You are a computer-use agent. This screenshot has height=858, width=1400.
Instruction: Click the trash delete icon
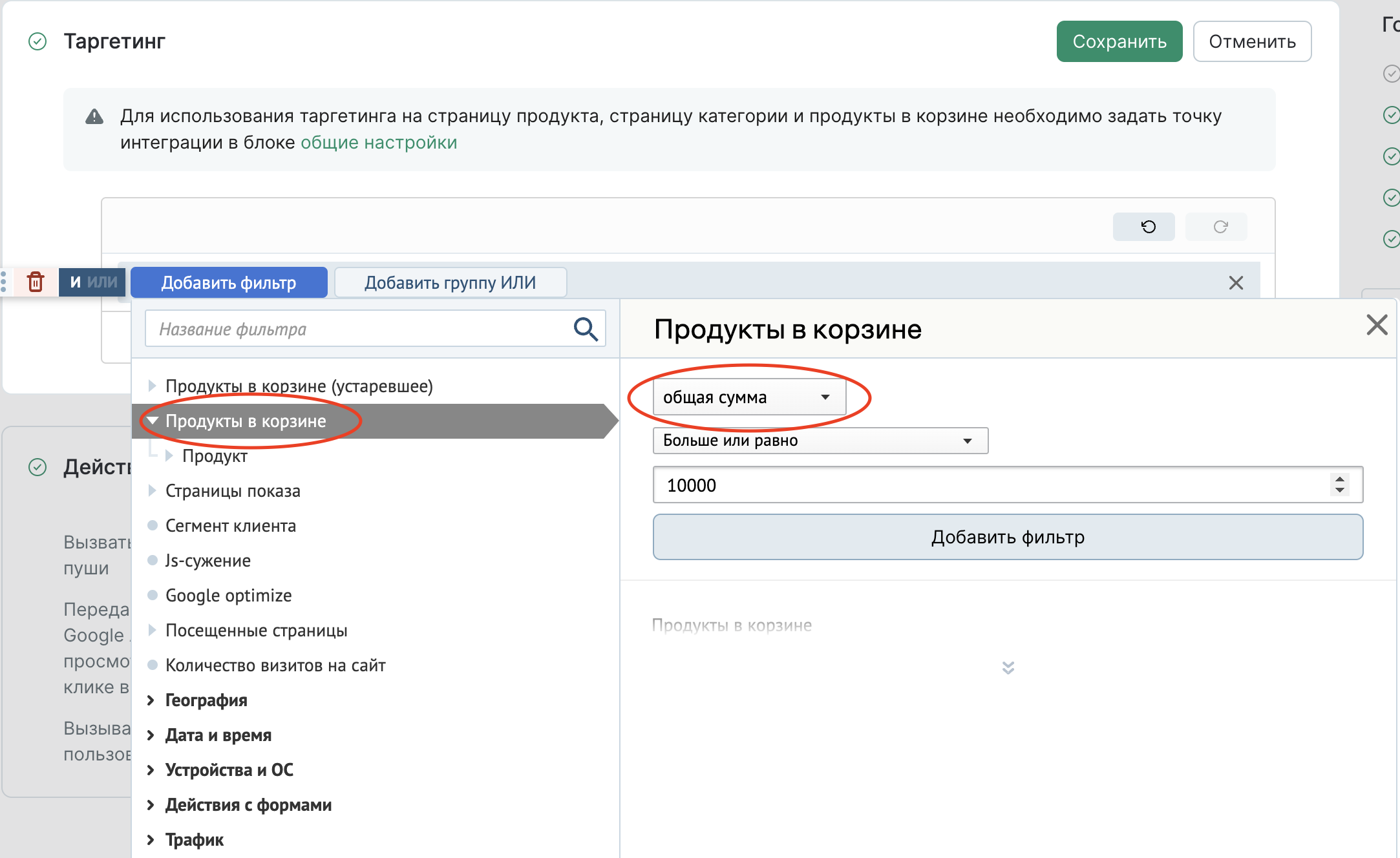[36, 282]
